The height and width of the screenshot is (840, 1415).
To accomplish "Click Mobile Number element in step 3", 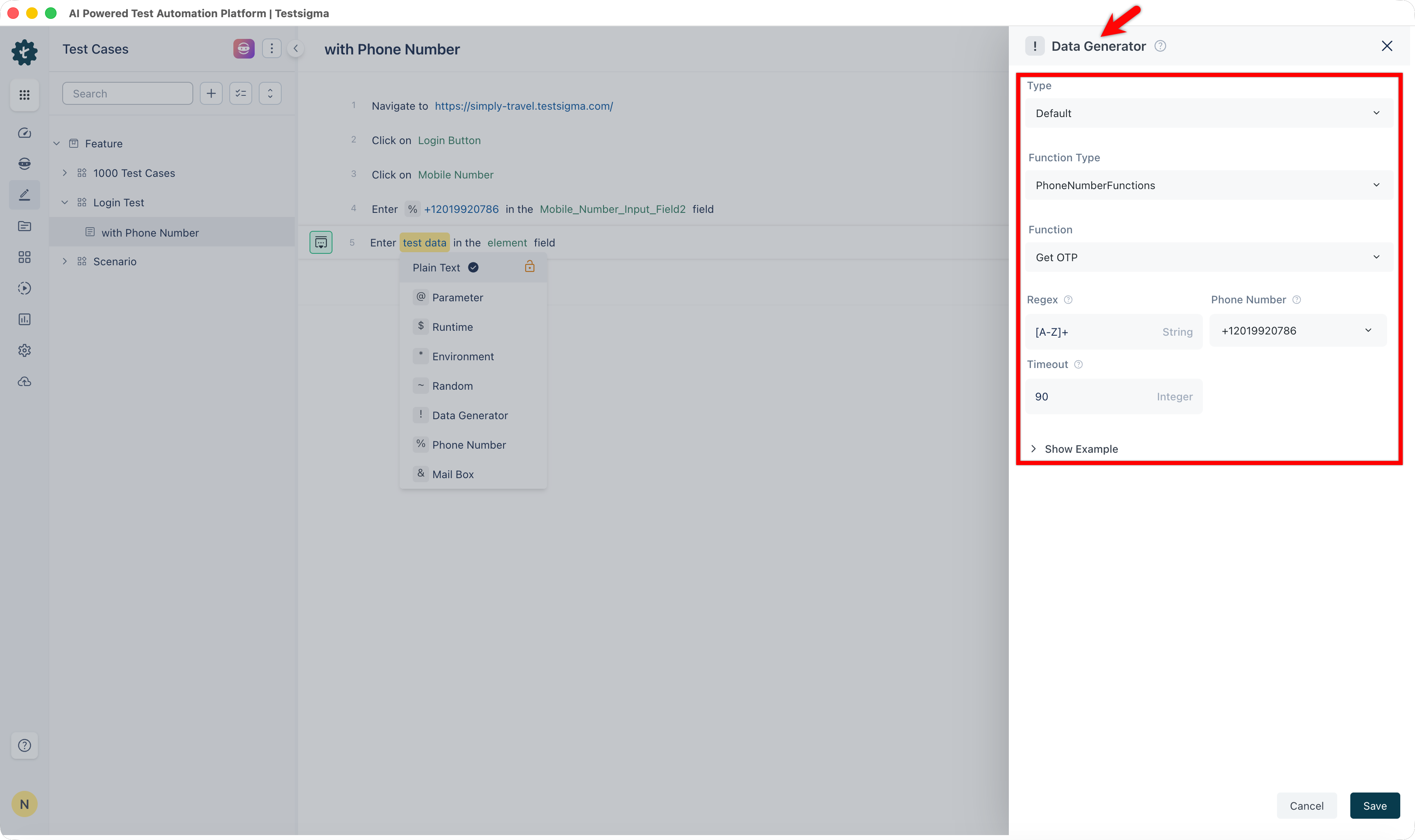I will 456,175.
